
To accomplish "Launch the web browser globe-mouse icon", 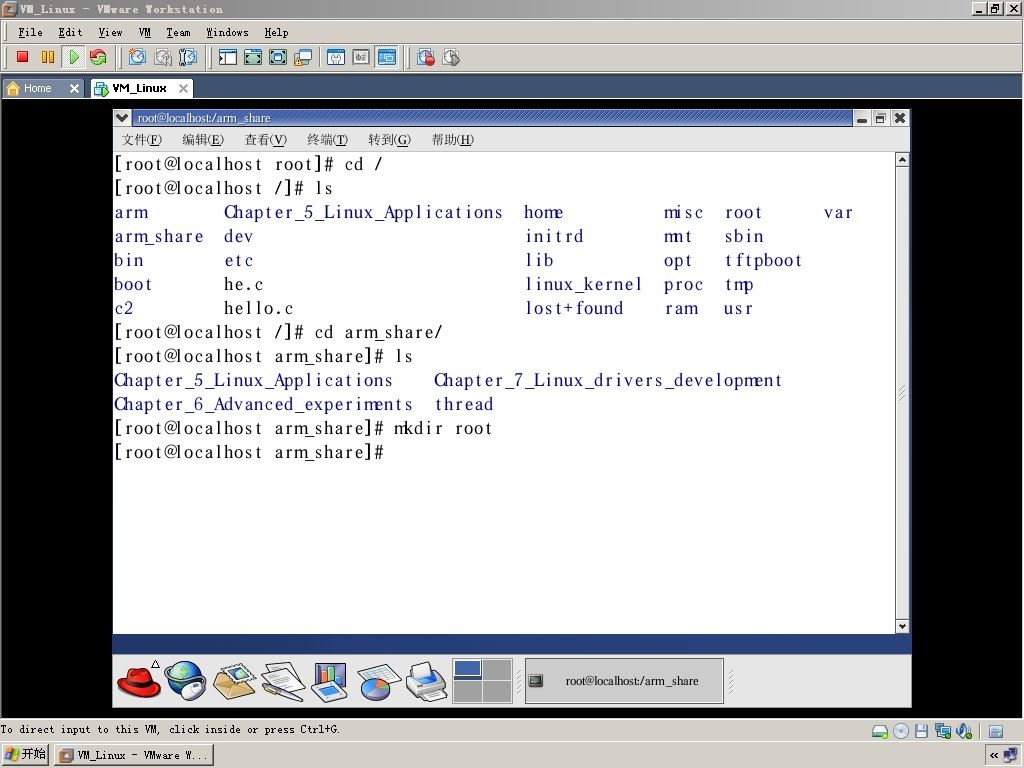I will (x=185, y=680).
